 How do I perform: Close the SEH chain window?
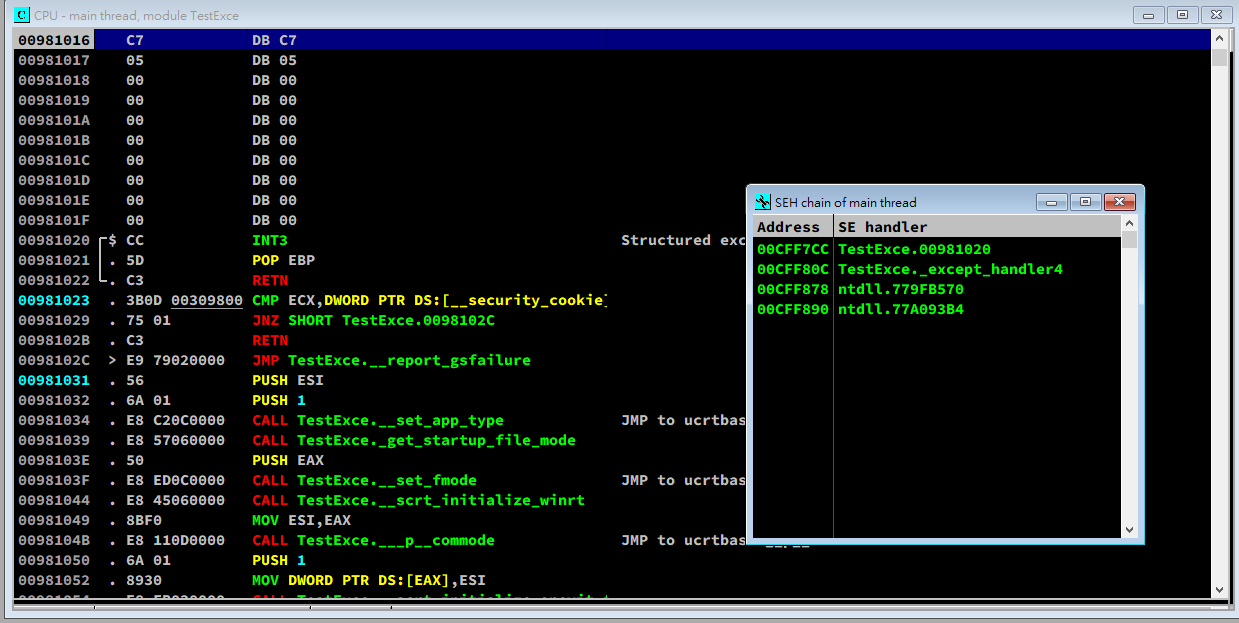tap(1120, 202)
